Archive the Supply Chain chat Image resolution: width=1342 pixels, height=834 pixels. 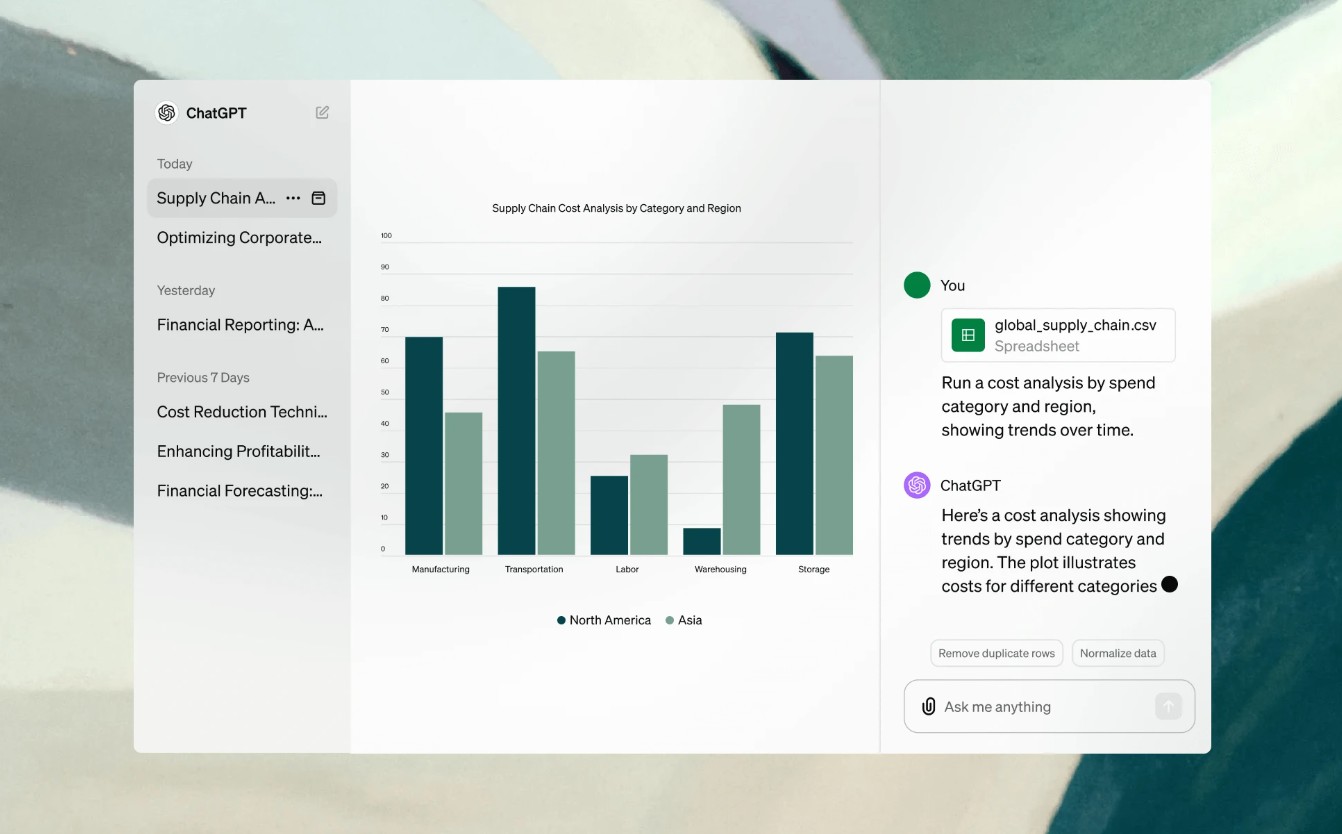point(318,198)
